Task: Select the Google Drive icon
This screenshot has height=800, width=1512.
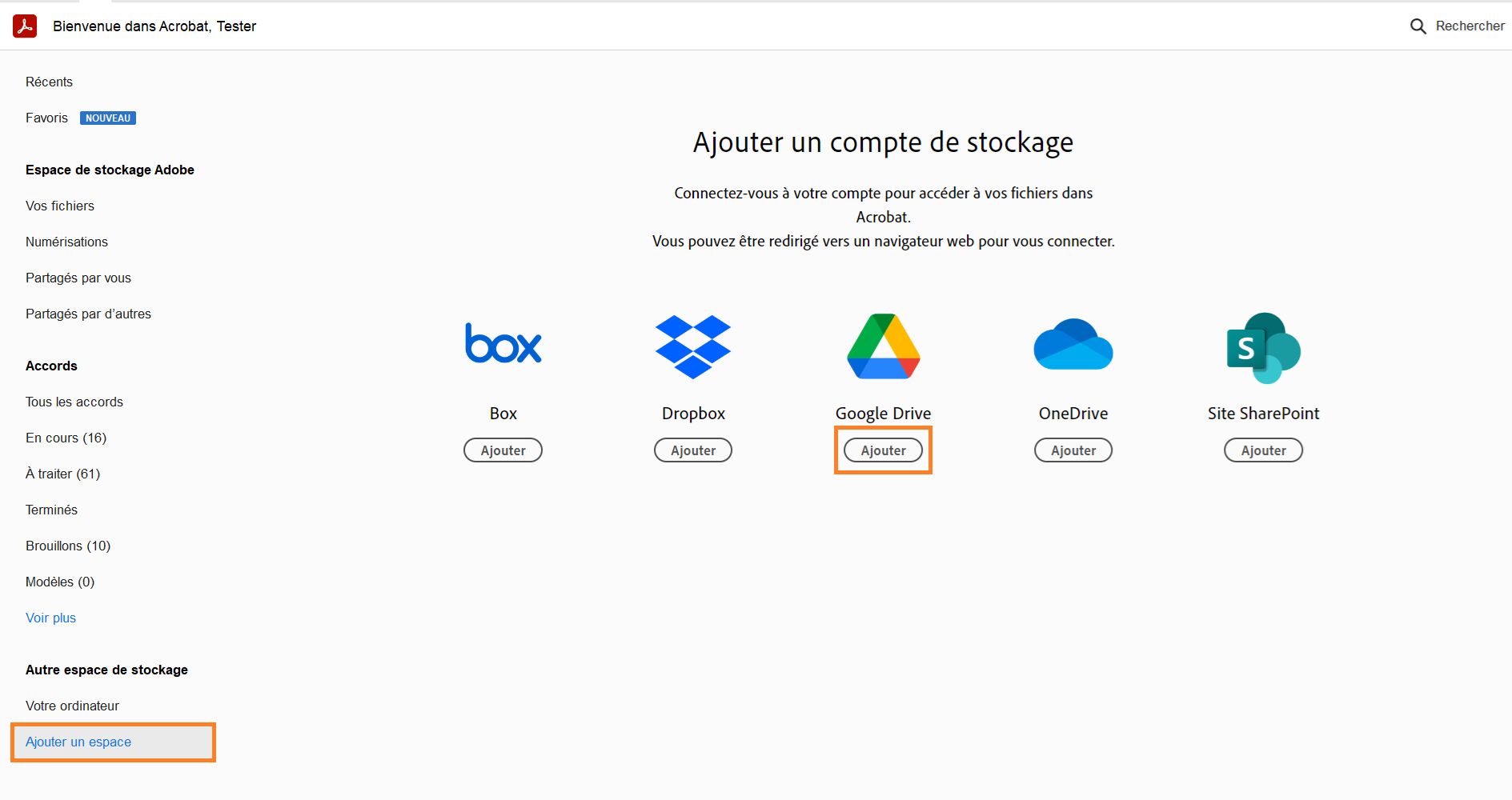Action: [882, 345]
